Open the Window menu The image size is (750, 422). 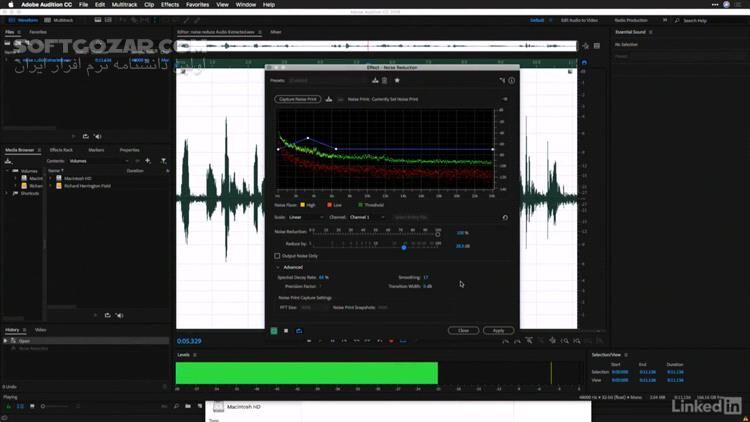(x=246, y=4)
